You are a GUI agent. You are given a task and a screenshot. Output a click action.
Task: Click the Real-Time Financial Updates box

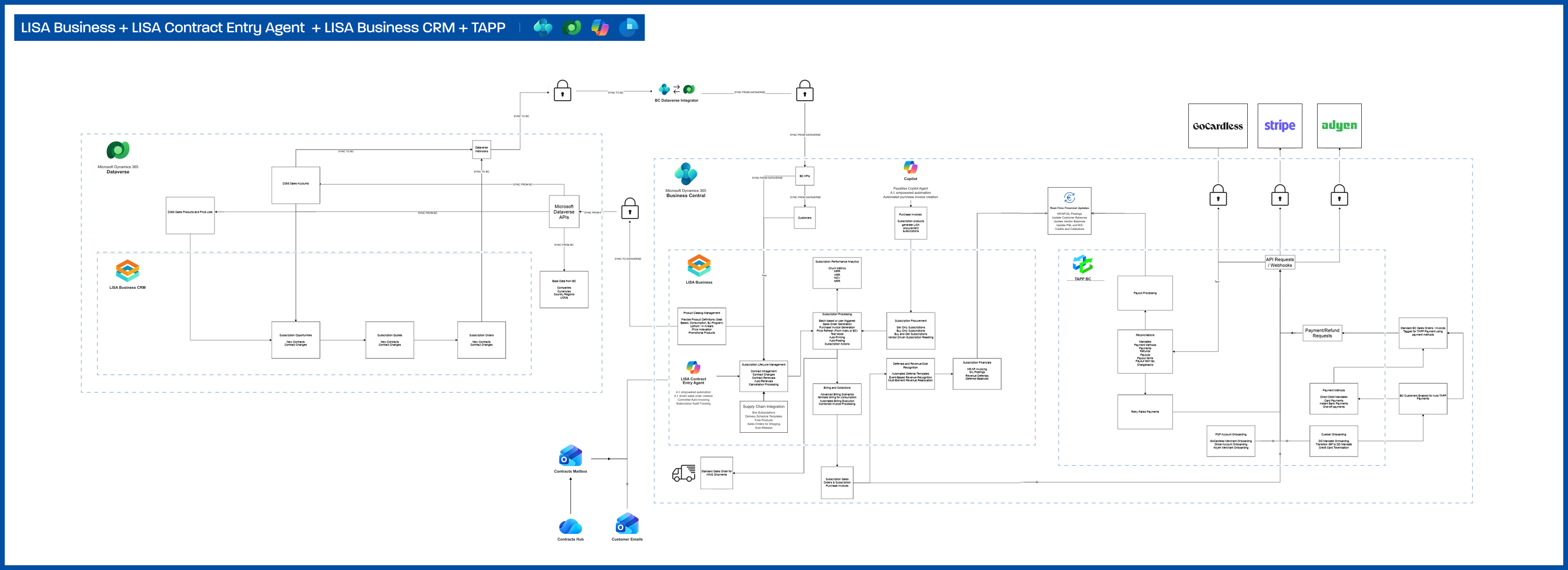[1069, 211]
